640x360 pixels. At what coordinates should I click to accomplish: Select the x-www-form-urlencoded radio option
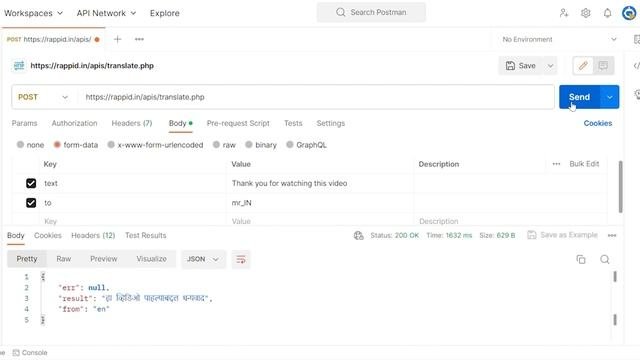111,144
